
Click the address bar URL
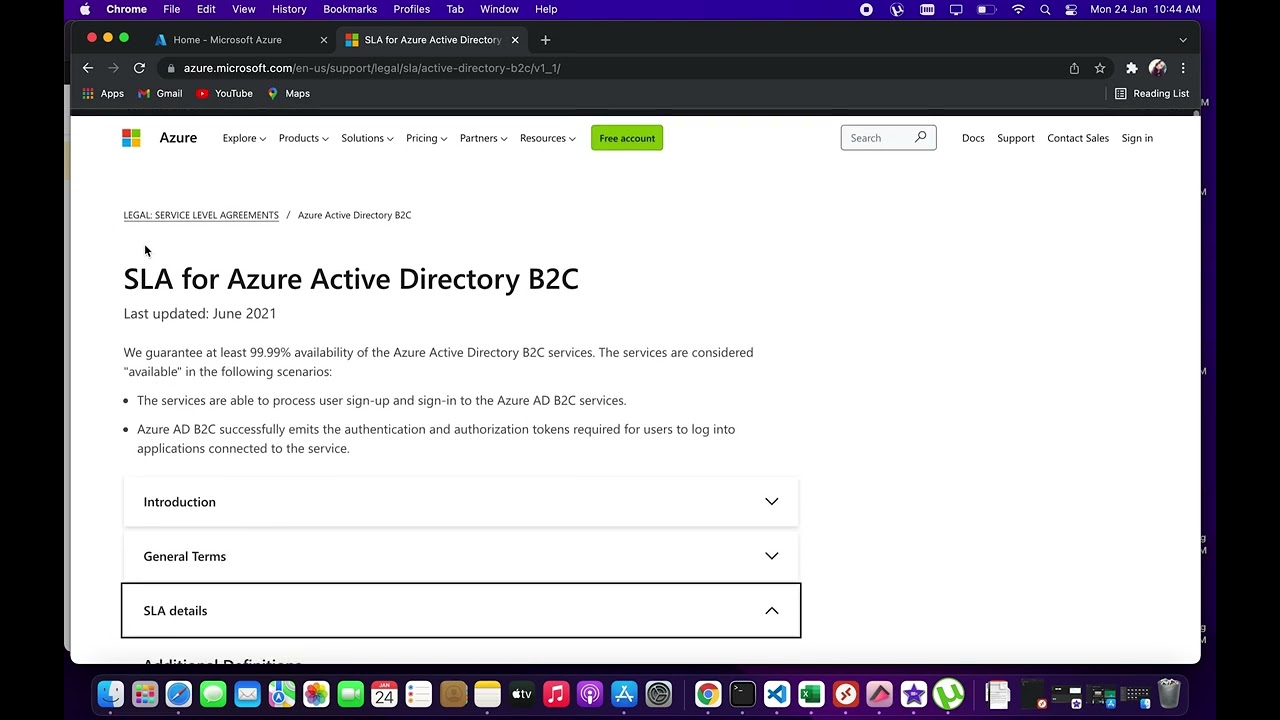coord(372,68)
